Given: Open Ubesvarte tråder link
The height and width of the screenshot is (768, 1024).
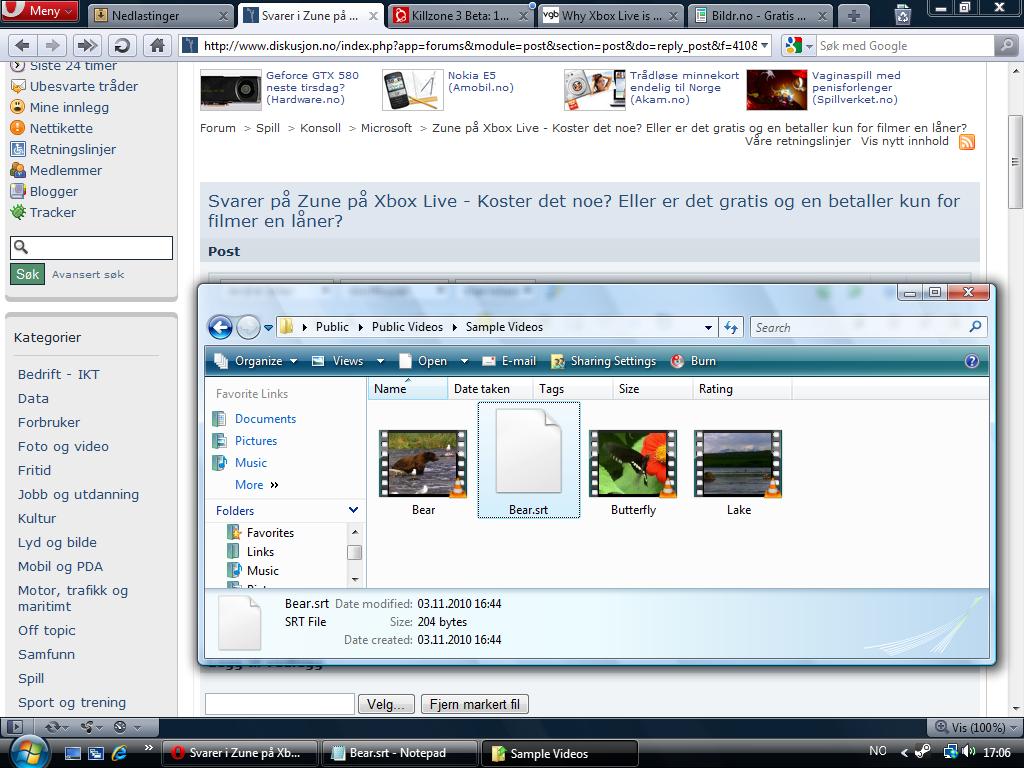Looking at the screenshot, I should (84, 86).
